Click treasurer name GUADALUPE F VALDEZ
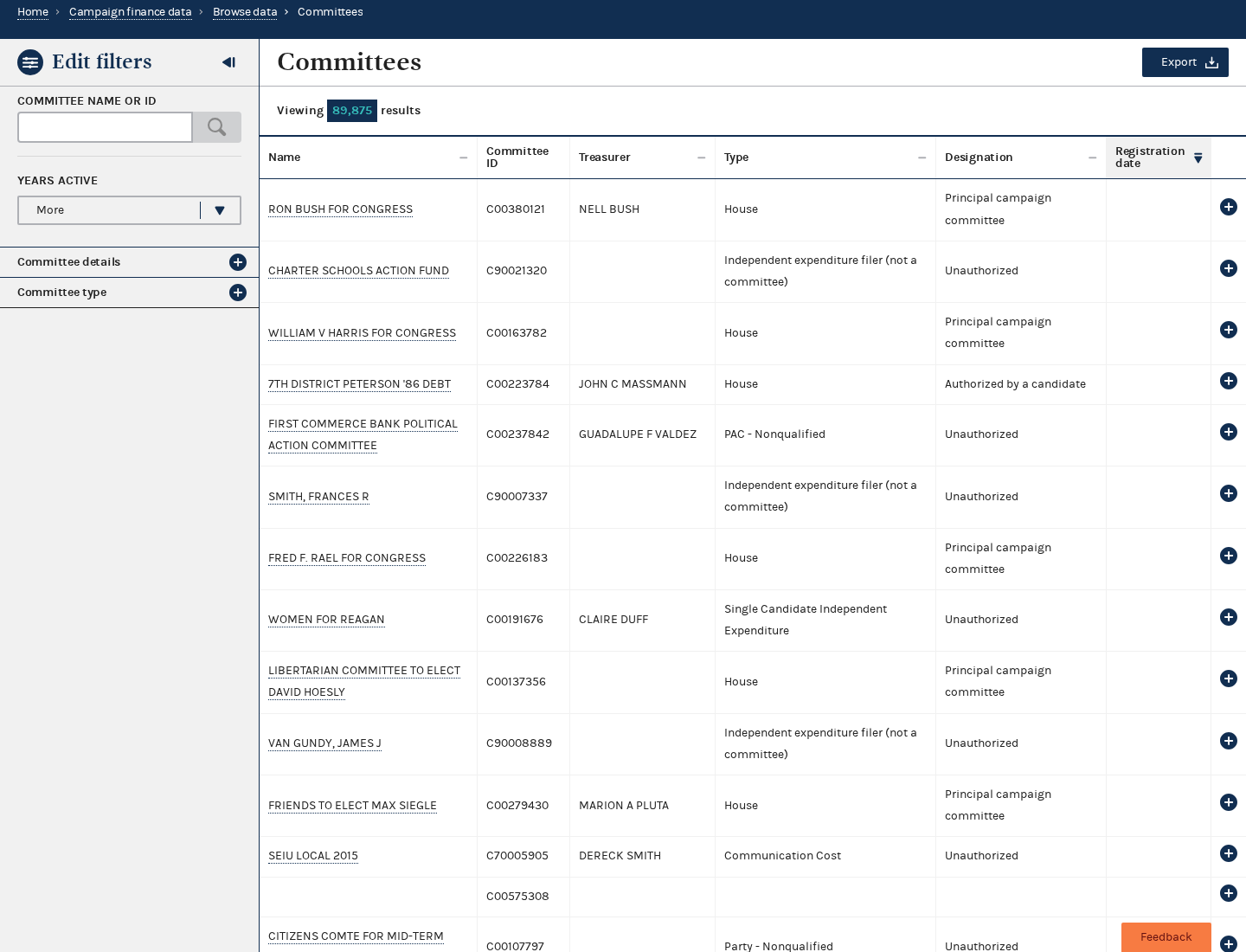Viewport: 1246px width, 952px height. coord(638,434)
